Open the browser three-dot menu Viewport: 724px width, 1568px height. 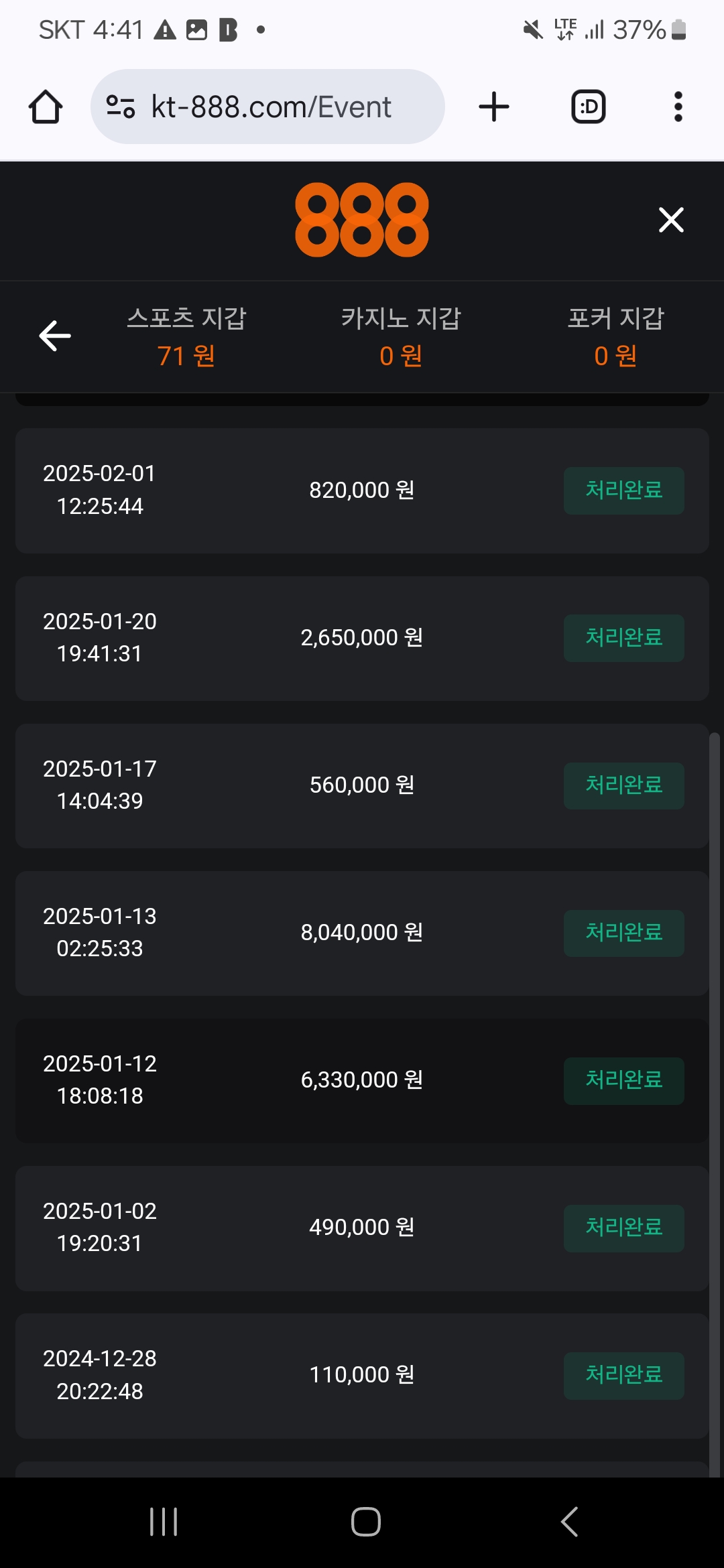pyautogui.click(x=678, y=107)
